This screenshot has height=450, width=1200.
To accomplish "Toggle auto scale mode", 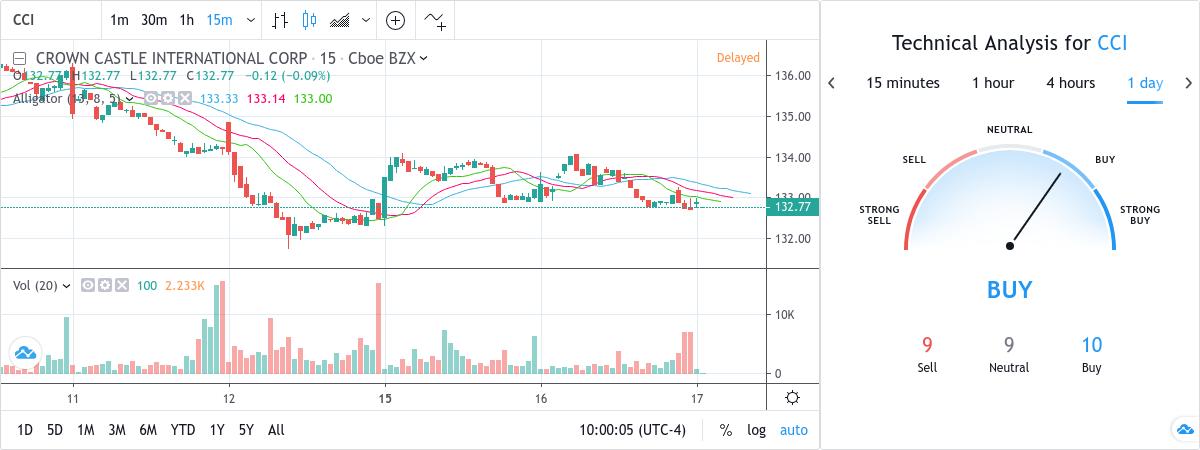I will (794, 430).
